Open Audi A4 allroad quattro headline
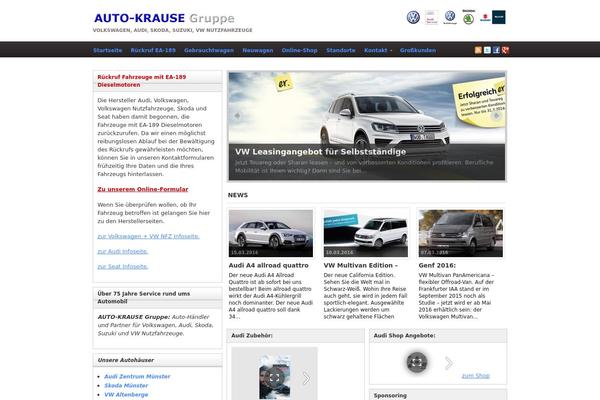 click(269, 265)
